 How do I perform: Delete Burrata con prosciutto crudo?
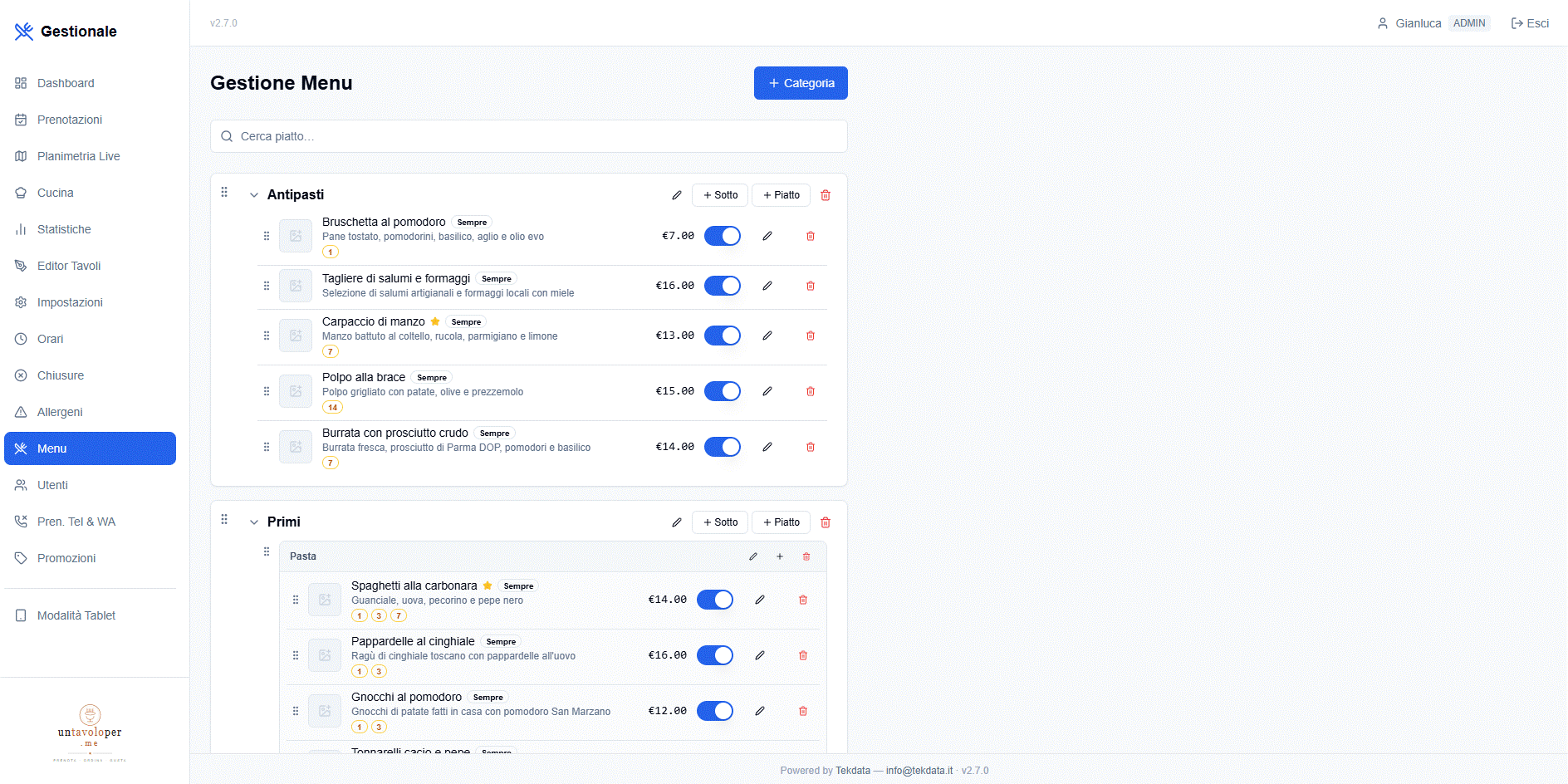click(x=811, y=447)
